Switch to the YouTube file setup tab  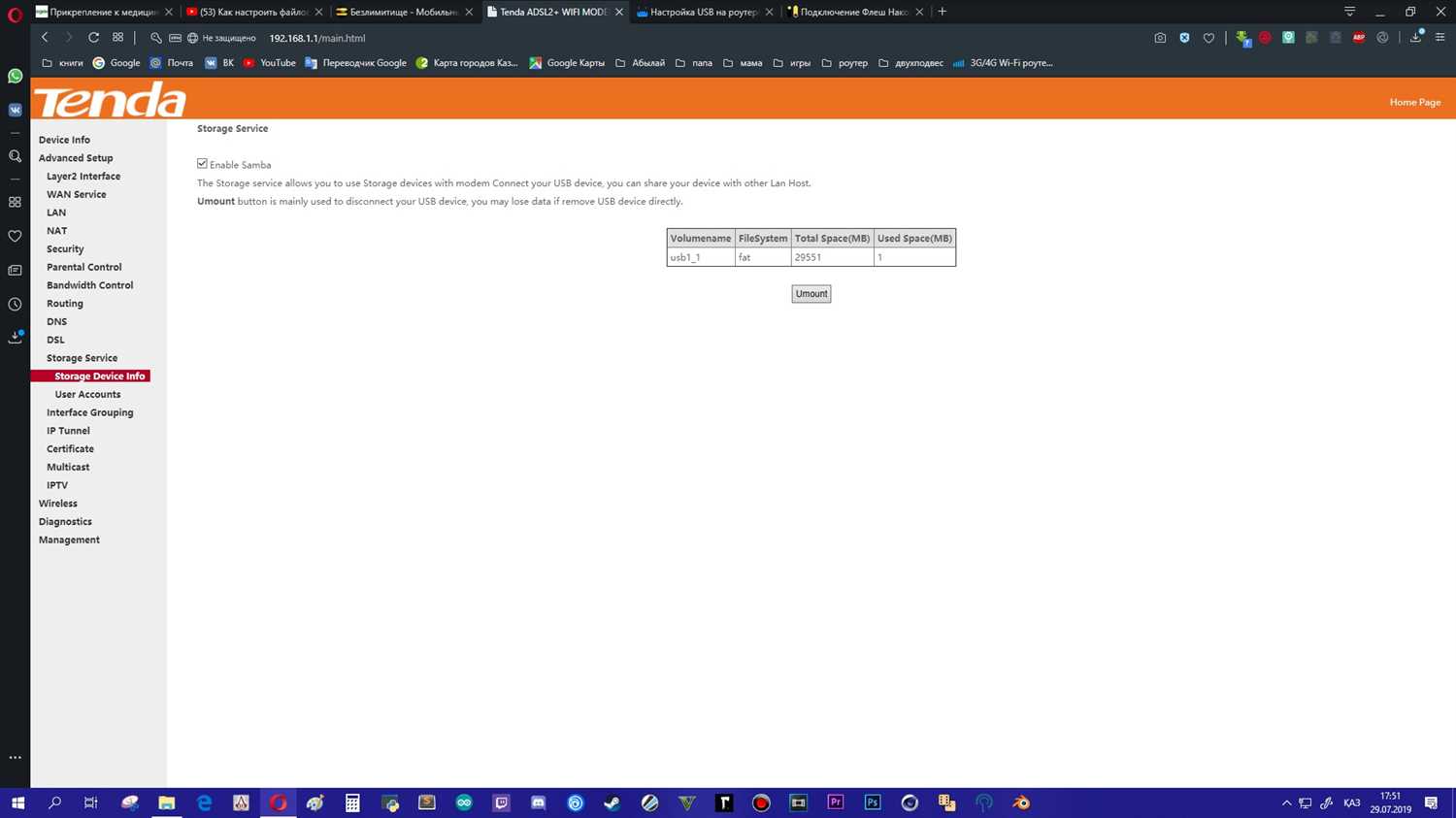[254, 12]
